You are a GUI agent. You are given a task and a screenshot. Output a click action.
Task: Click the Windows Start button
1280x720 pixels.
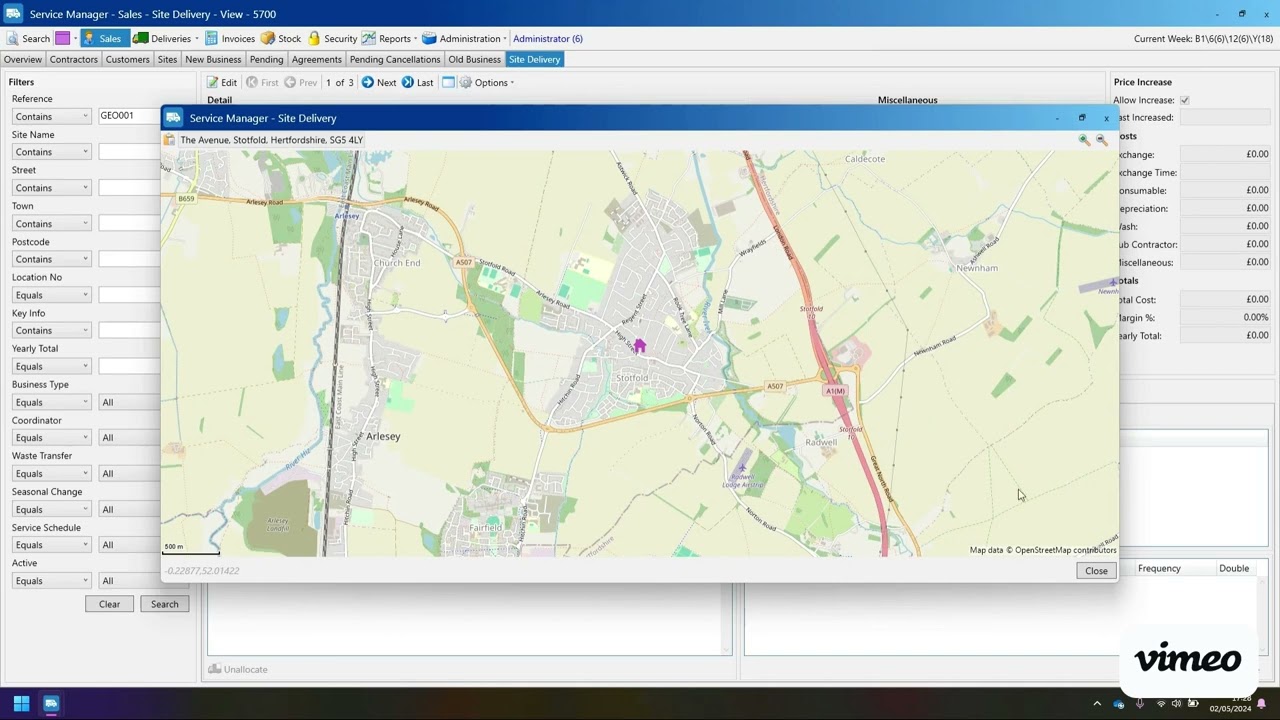click(x=21, y=703)
